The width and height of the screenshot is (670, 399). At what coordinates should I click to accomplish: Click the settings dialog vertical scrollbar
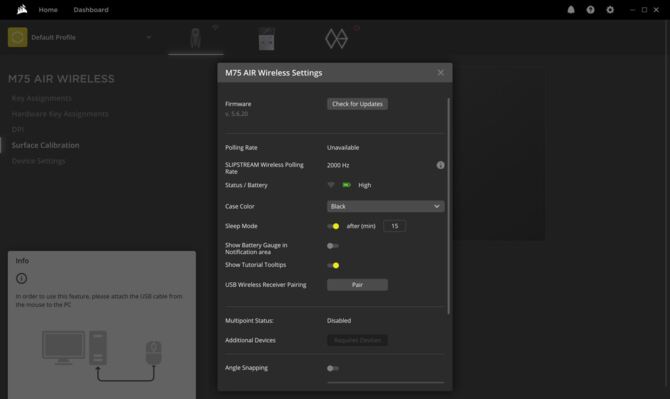click(448, 206)
